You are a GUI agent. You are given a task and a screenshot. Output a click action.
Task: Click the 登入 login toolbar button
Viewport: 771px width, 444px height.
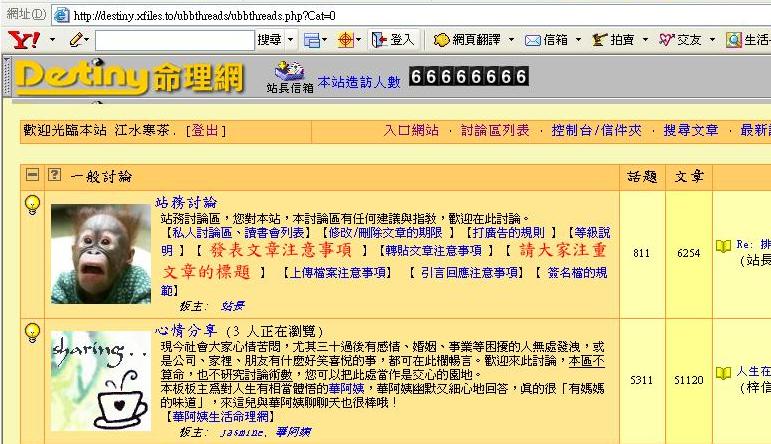[392, 40]
